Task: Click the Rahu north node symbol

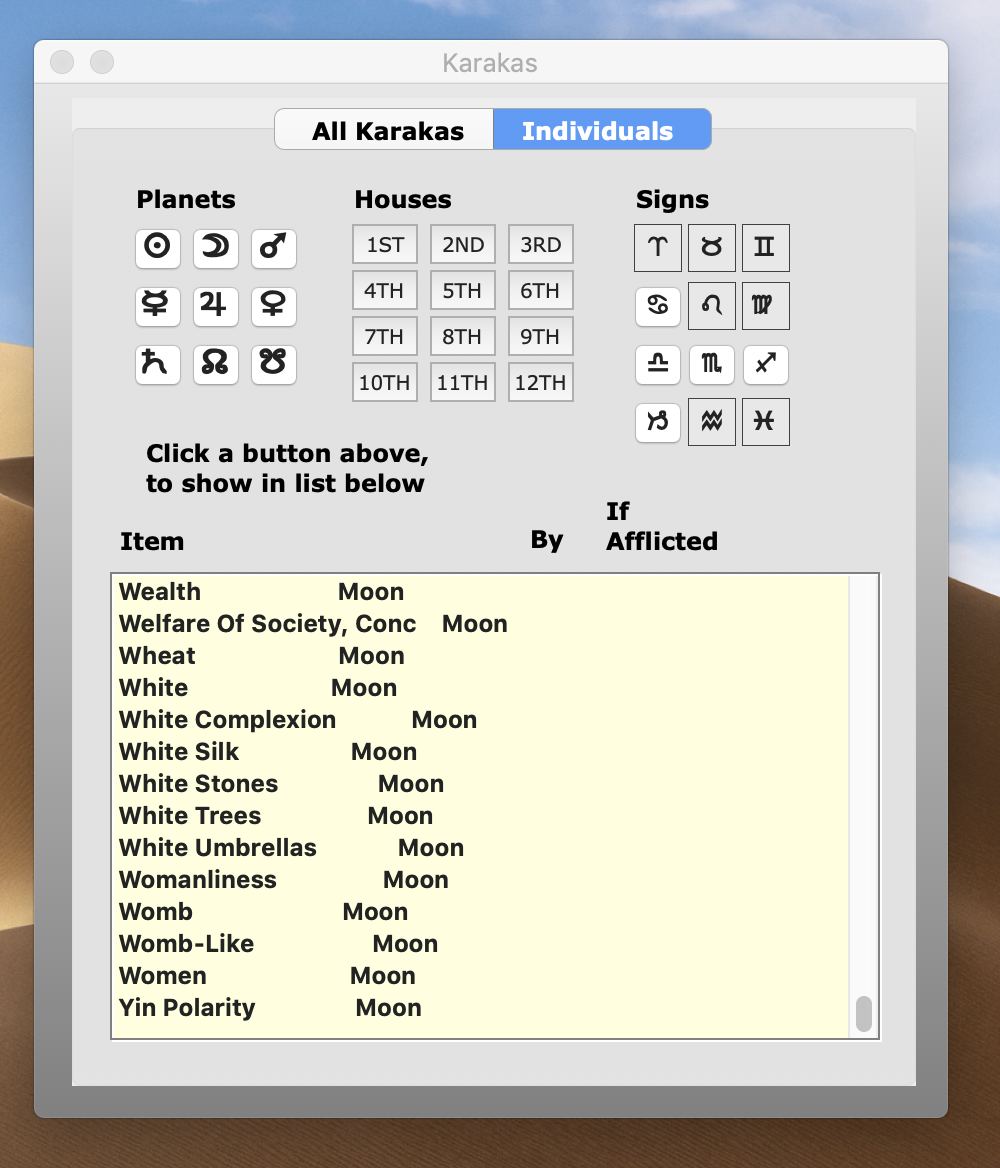Action: coord(216,363)
